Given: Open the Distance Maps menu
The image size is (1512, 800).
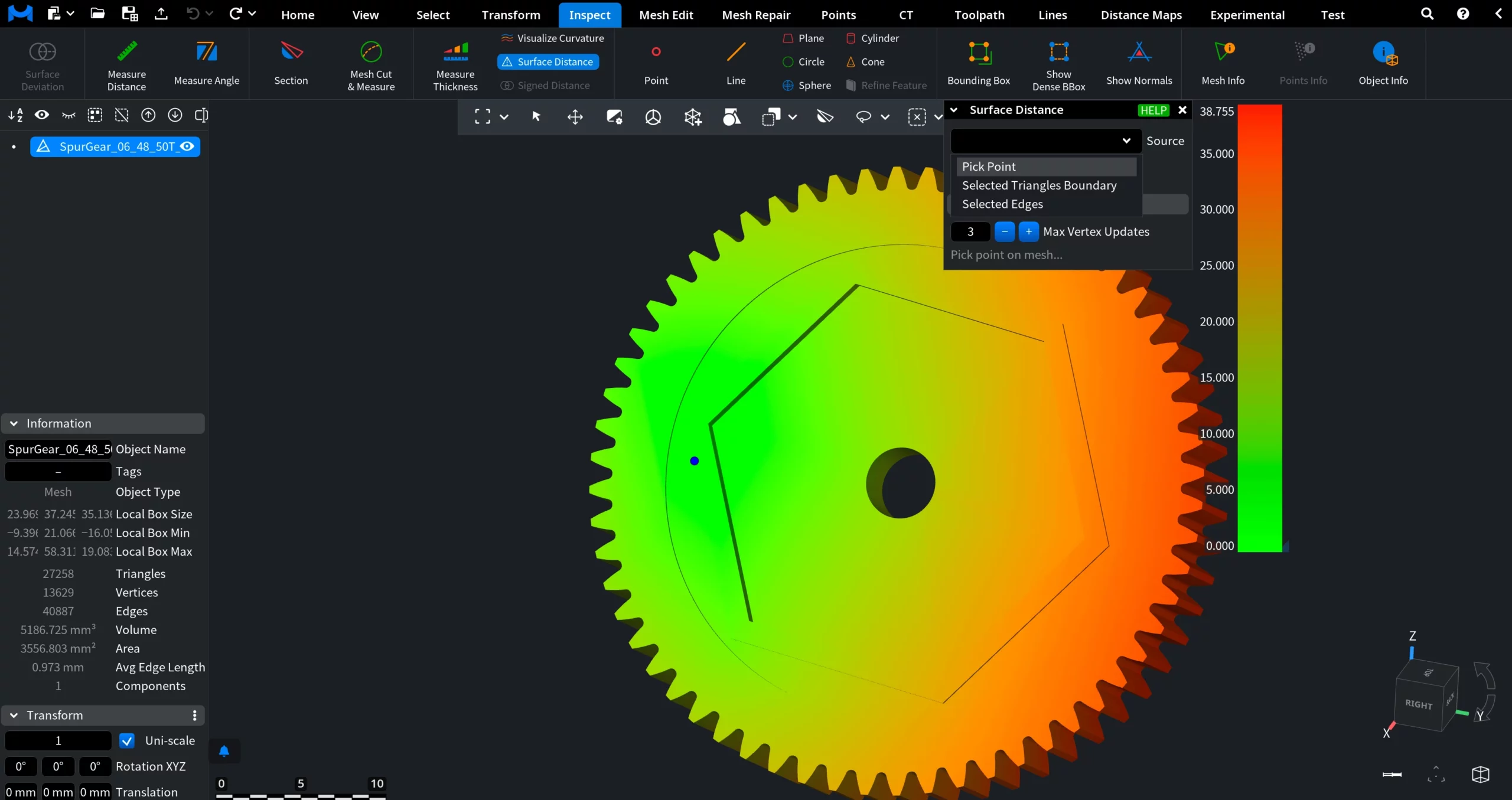Looking at the screenshot, I should click(x=1140, y=15).
